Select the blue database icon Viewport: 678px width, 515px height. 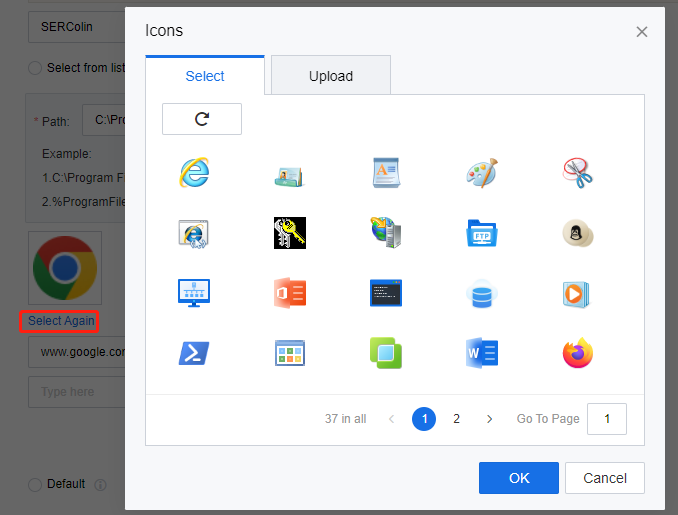tap(482, 294)
